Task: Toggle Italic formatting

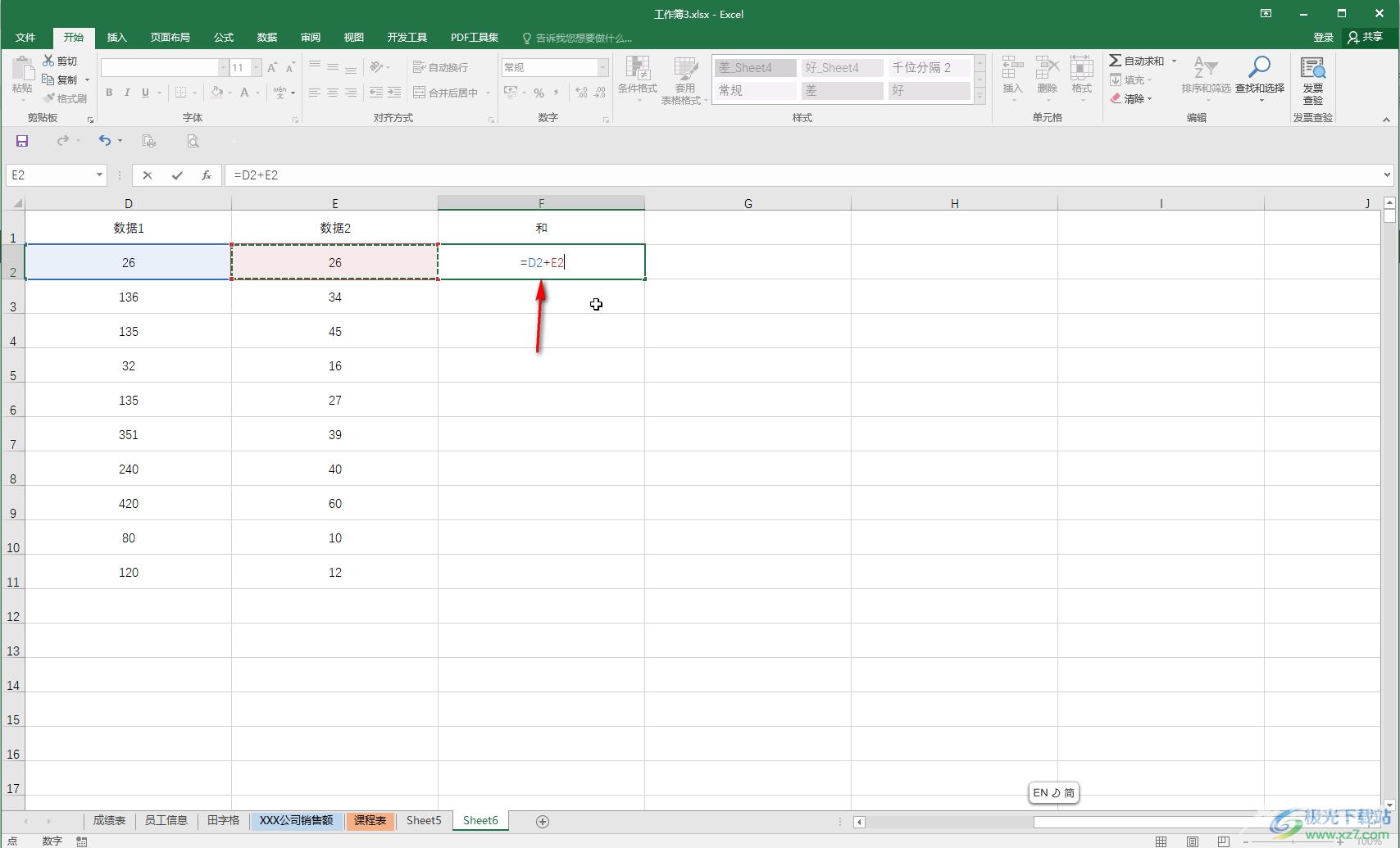Action: [x=127, y=93]
